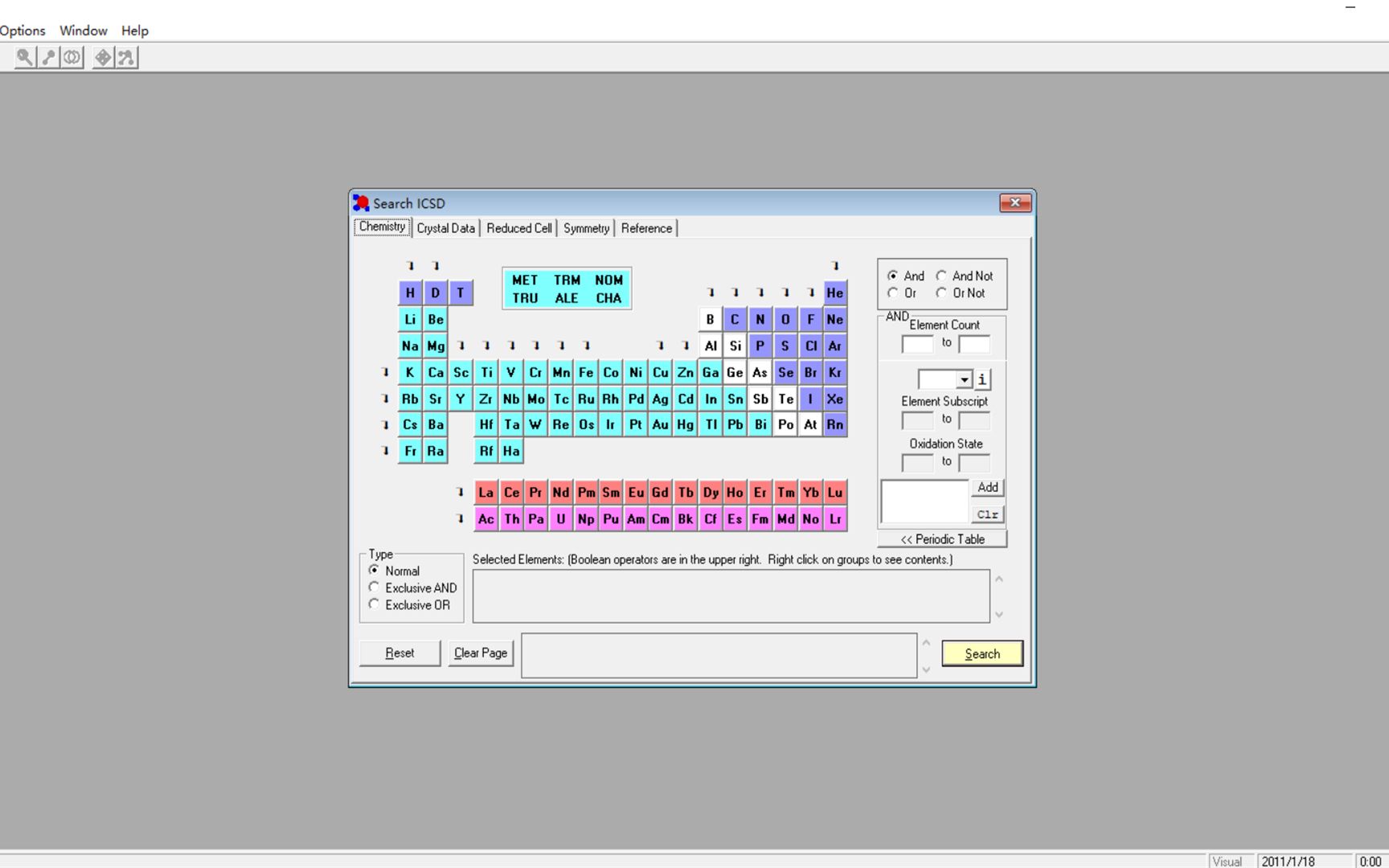This screenshot has width=1389, height=868.
Task: Click the column arrow above hydrogen (H)
Action: (411, 266)
